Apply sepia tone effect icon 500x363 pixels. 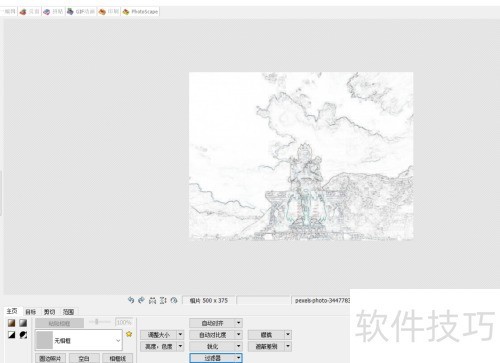[12, 323]
